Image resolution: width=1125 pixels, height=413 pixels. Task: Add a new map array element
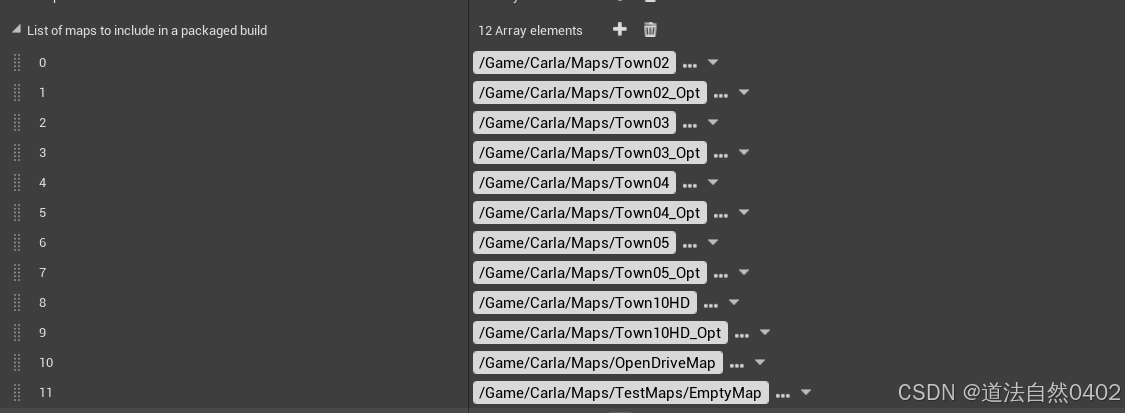[619, 29]
